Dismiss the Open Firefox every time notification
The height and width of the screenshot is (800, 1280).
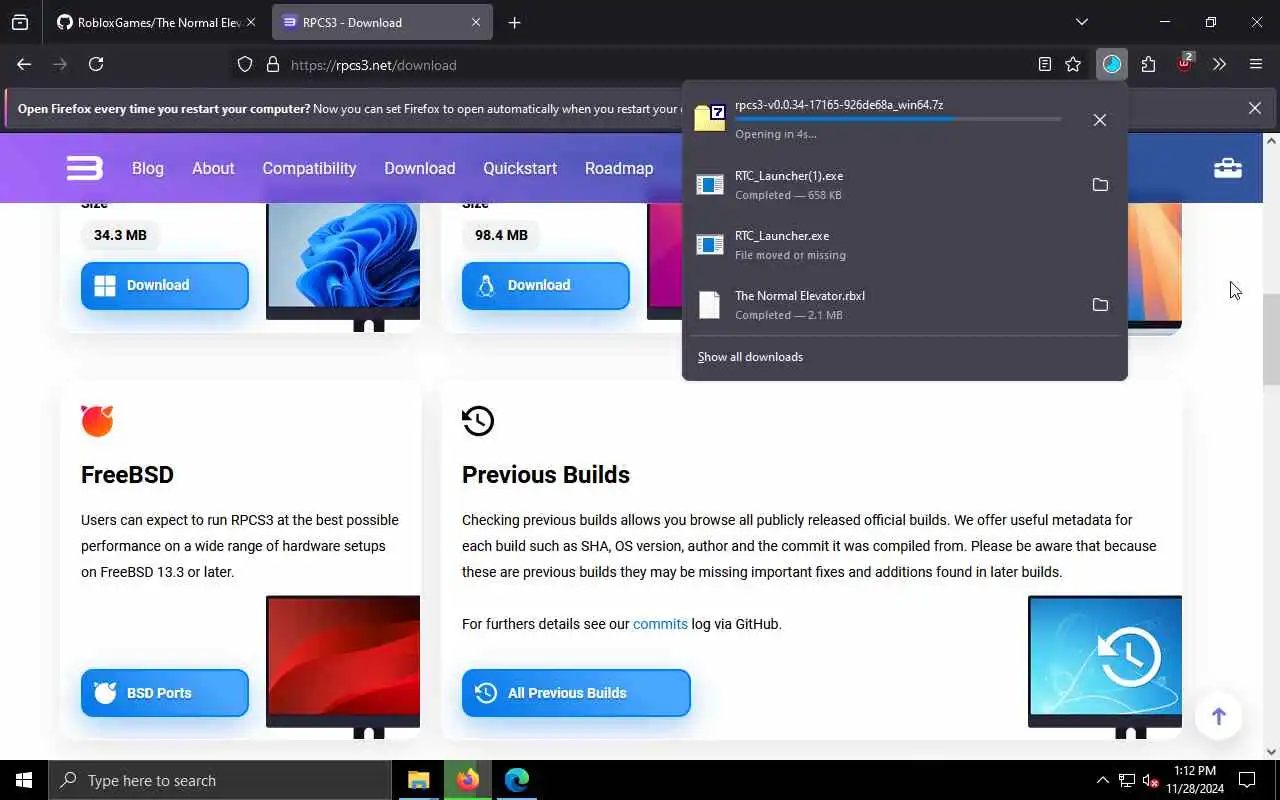point(1255,108)
